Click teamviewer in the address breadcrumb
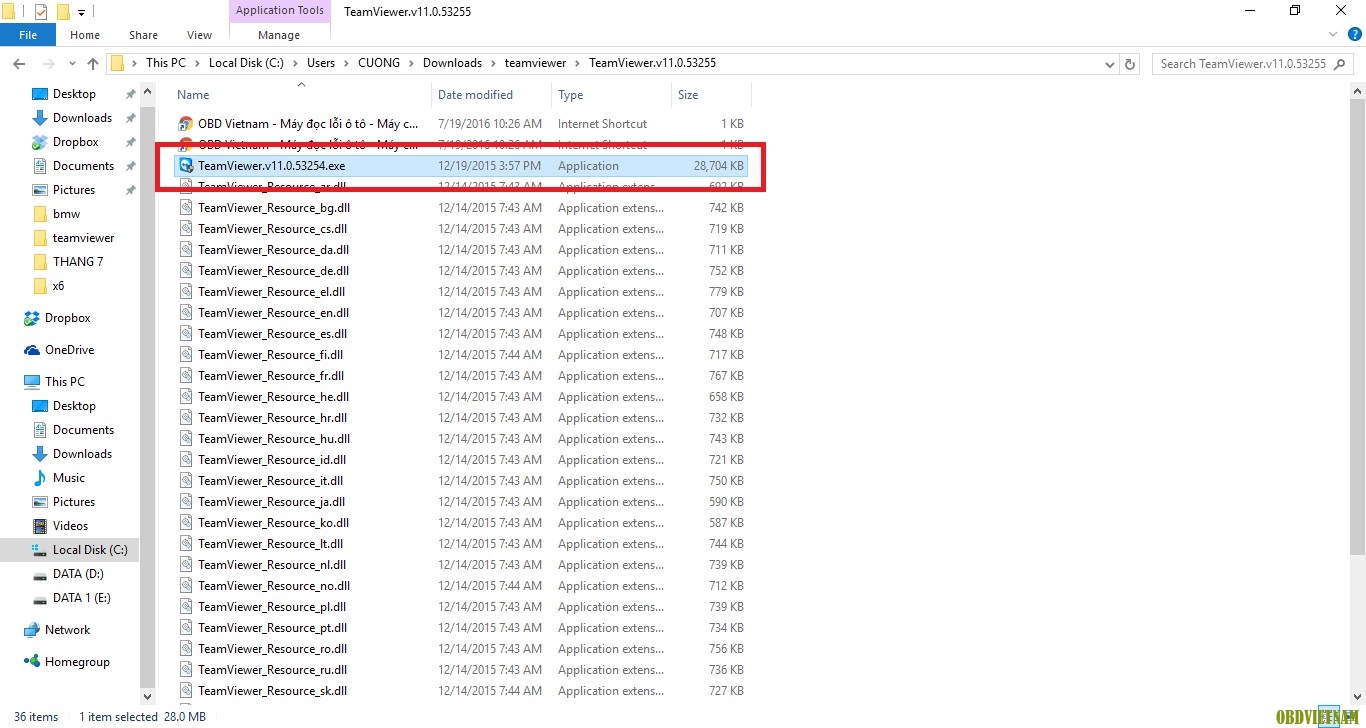1366x728 pixels. [535, 63]
